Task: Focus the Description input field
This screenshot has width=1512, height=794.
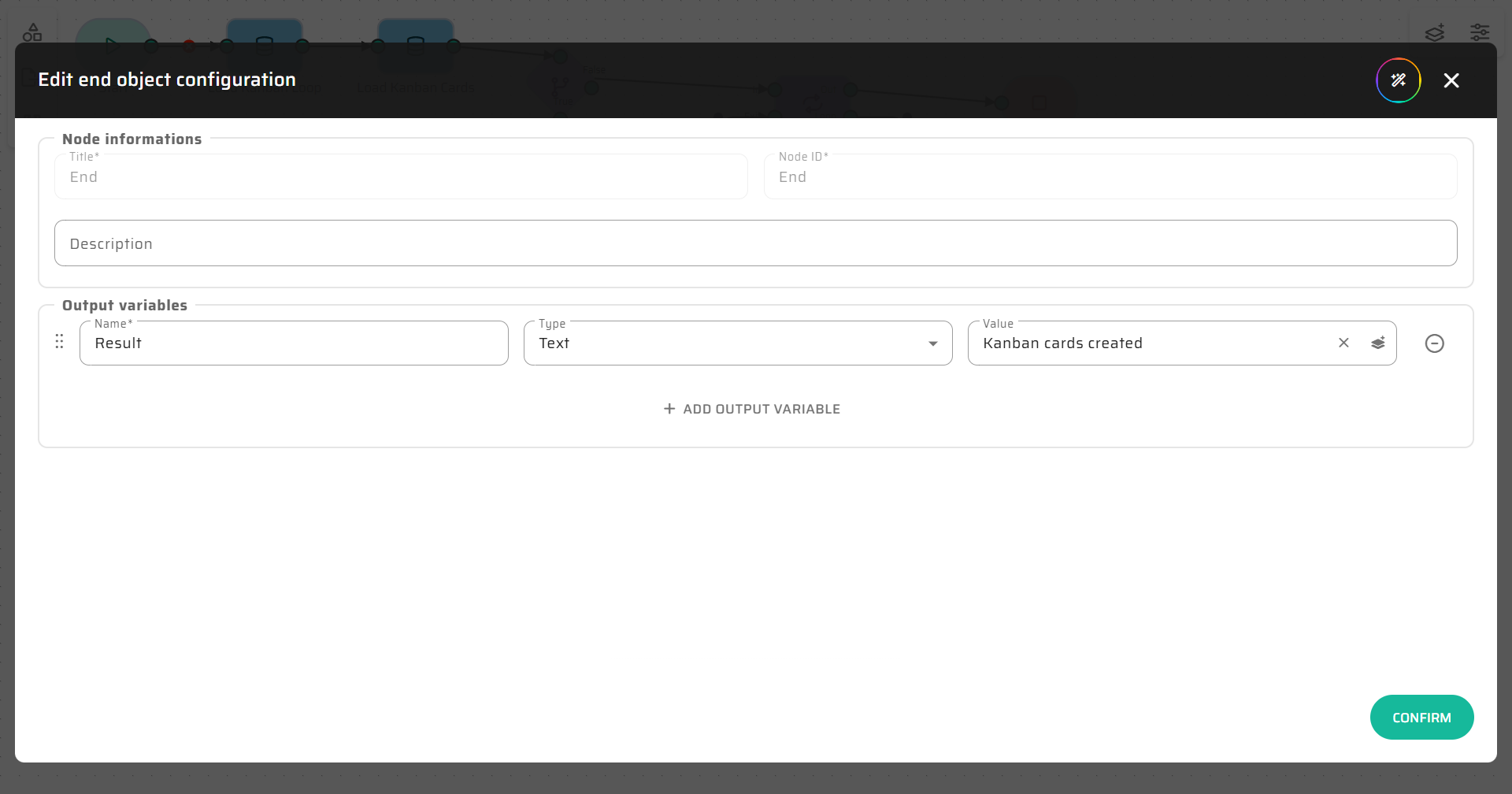Action: pos(755,243)
